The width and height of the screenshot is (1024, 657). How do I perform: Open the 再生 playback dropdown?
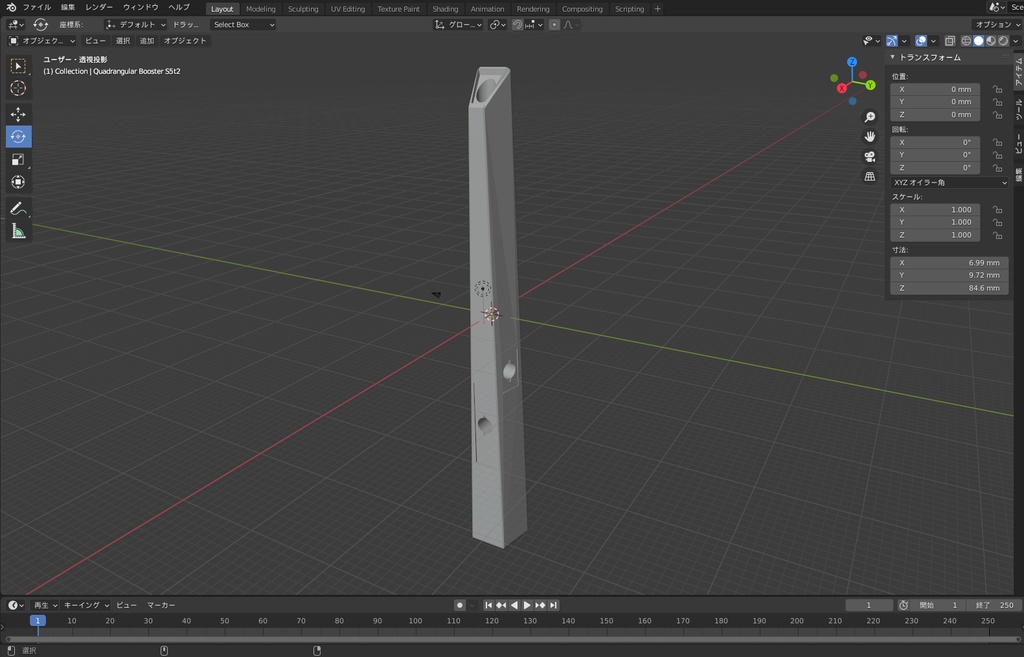[x=45, y=605]
